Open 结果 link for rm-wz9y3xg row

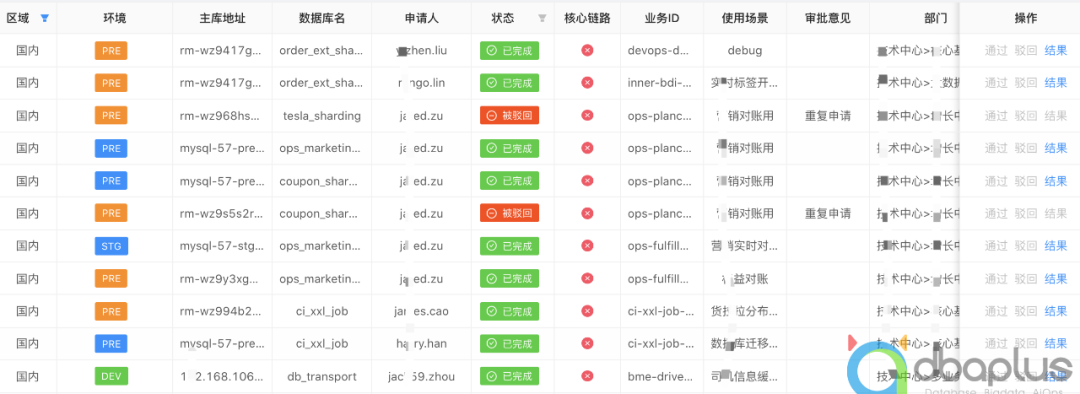[x=1056, y=279]
